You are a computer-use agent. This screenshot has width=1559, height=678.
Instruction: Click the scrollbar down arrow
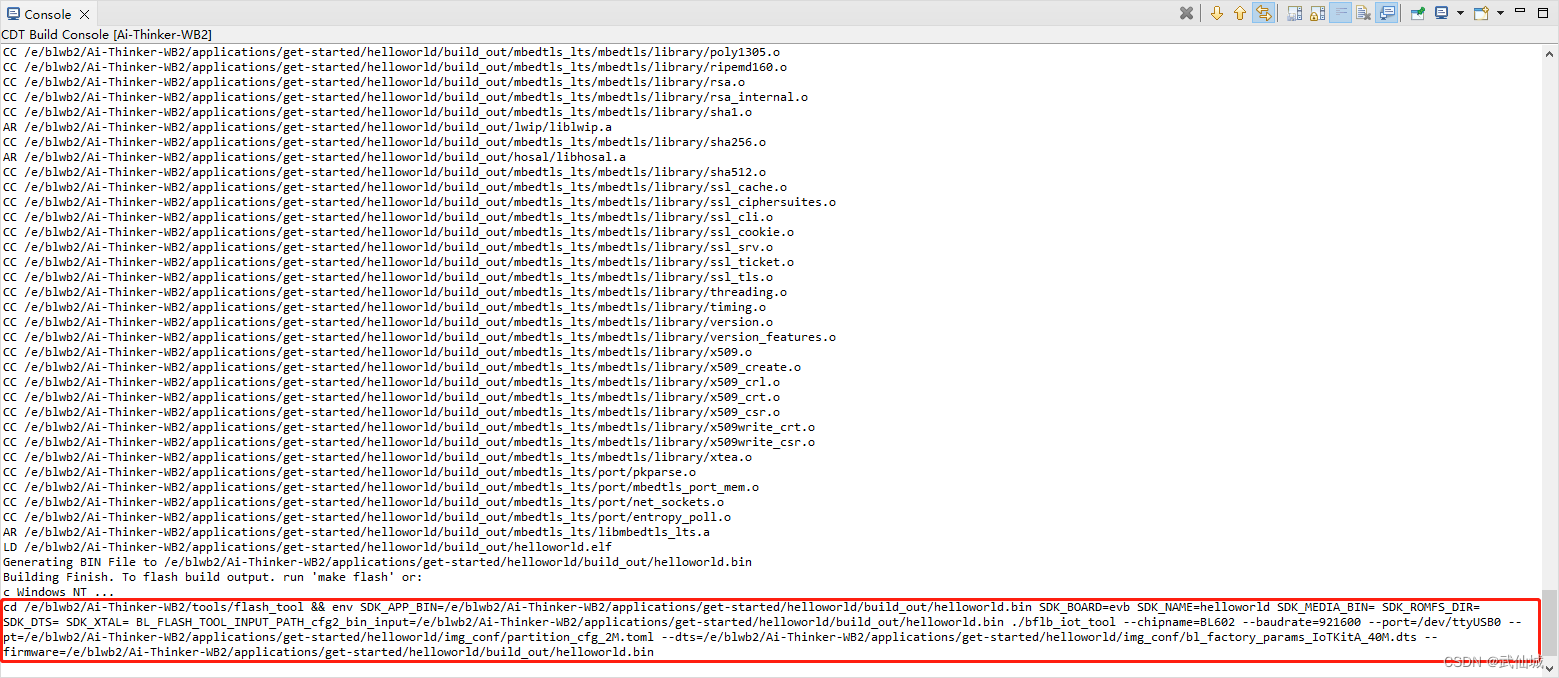pyautogui.click(x=1549, y=668)
